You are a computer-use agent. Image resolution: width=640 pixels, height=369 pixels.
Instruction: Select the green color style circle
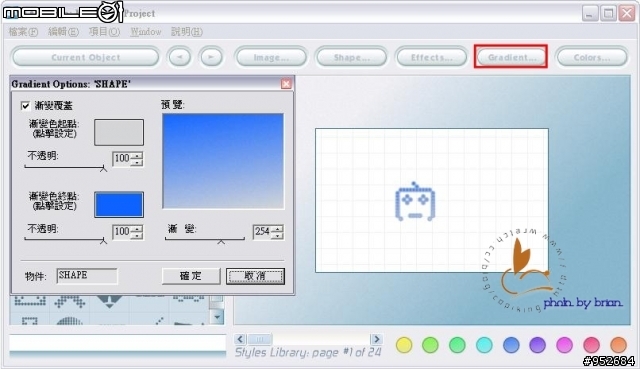(x=457, y=345)
